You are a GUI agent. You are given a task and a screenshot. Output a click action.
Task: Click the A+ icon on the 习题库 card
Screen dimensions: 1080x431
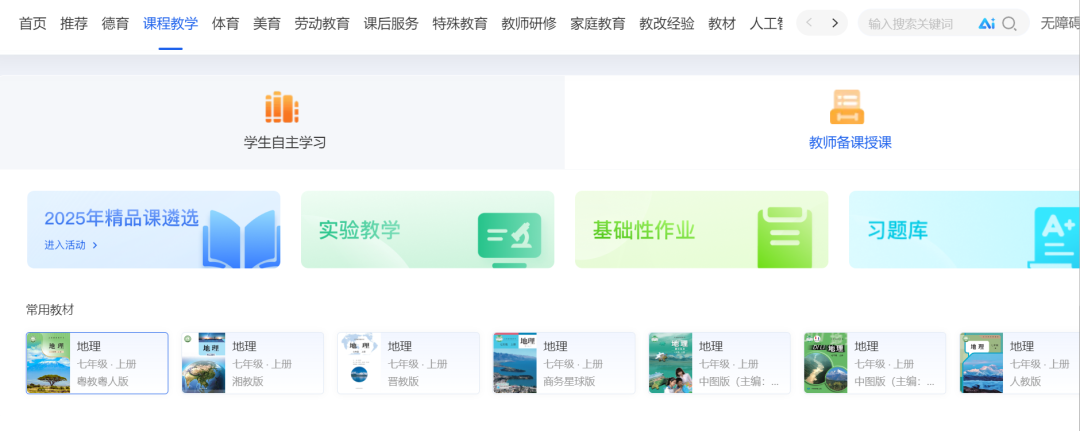click(x=1054, y=238)
